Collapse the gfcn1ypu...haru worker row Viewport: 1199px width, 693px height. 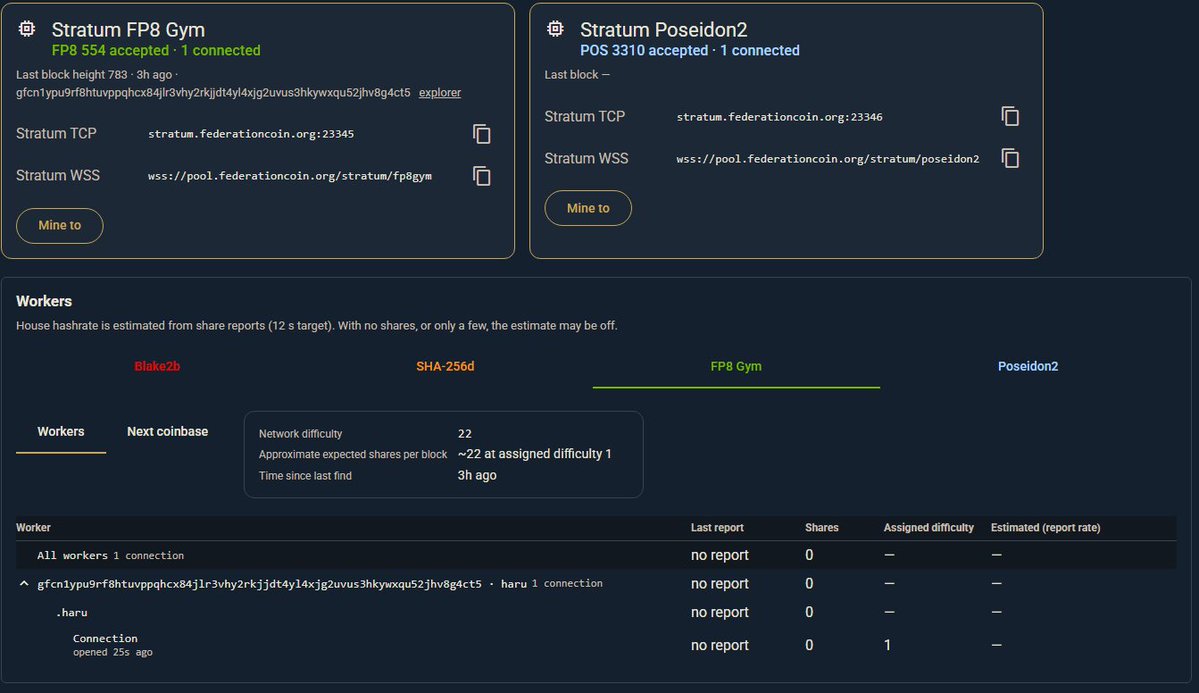[x=24, y=584]
